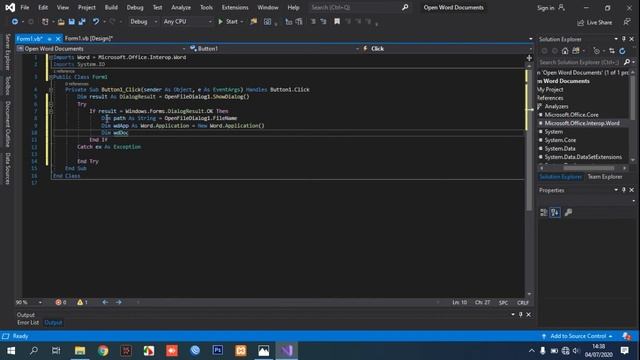Open the Any CPU platform dropdown
This screenshot has height=360, width=640.
[187, 22]
